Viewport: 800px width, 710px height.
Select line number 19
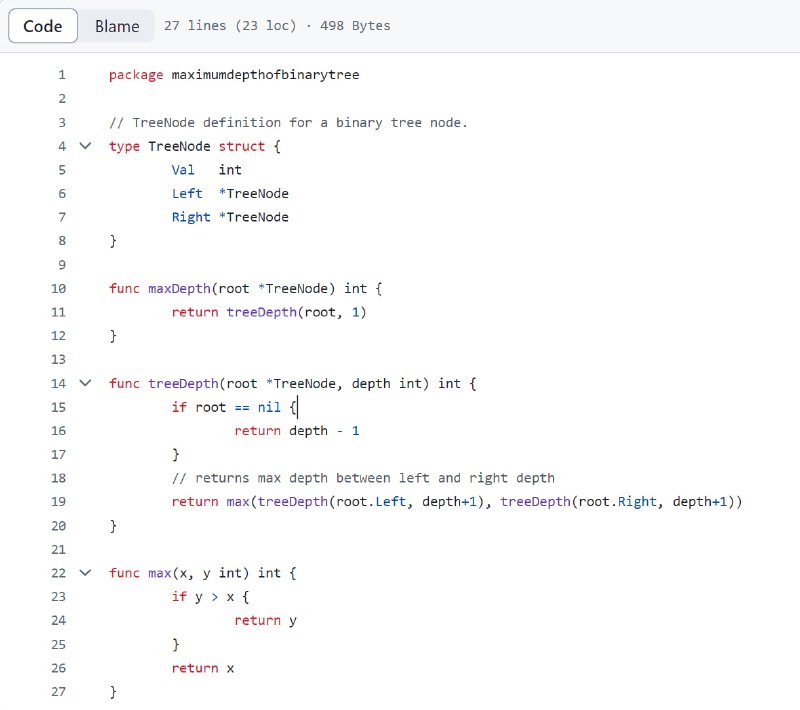pos(59,502)
